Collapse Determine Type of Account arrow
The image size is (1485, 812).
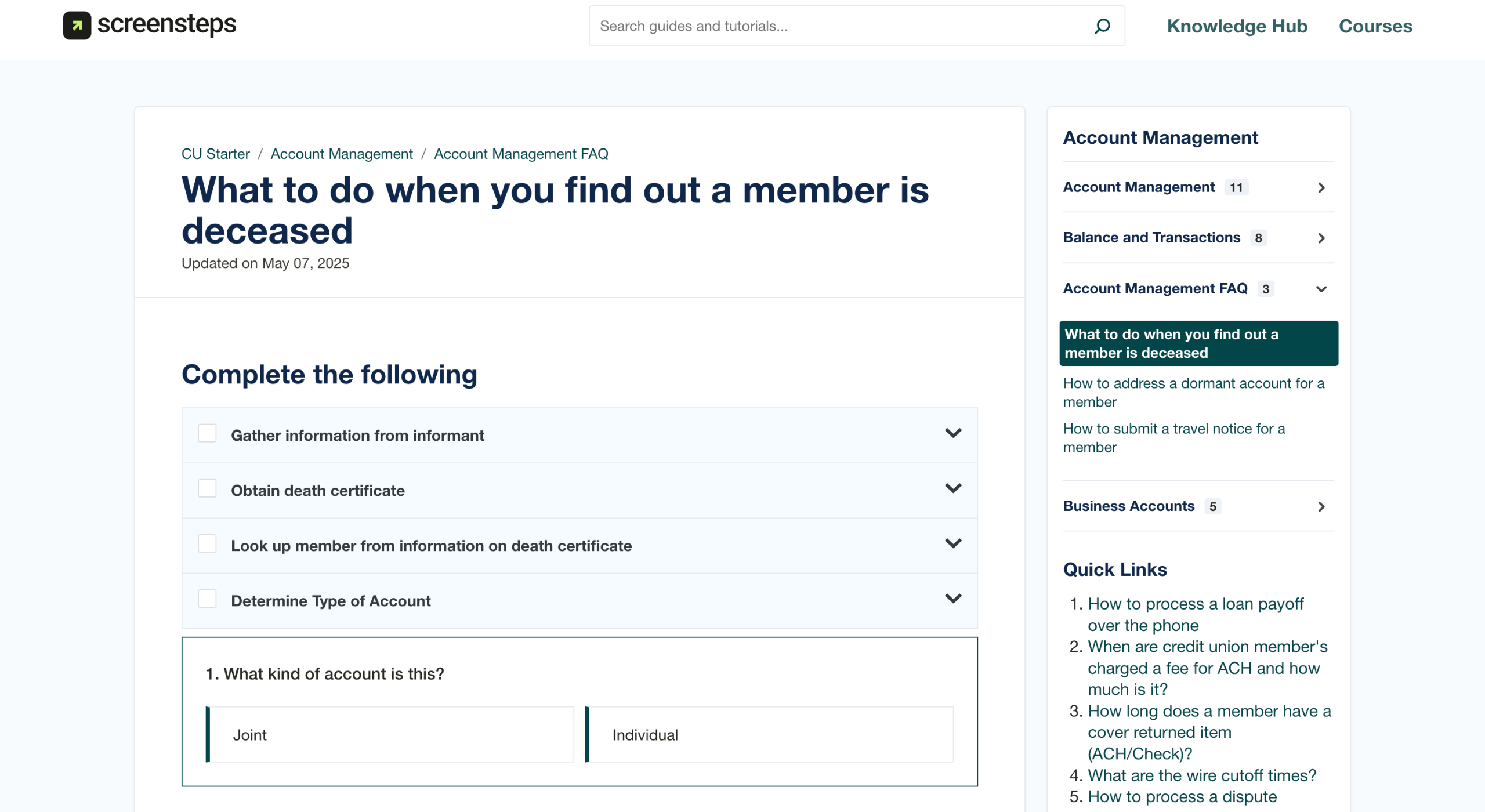(953, 599)
